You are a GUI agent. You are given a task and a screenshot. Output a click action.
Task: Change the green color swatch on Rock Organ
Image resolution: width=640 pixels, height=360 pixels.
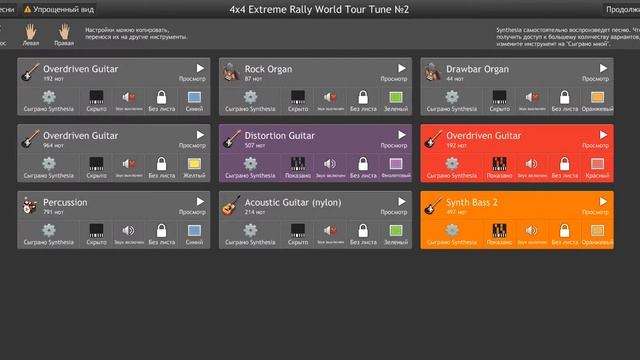click(396, 97)
